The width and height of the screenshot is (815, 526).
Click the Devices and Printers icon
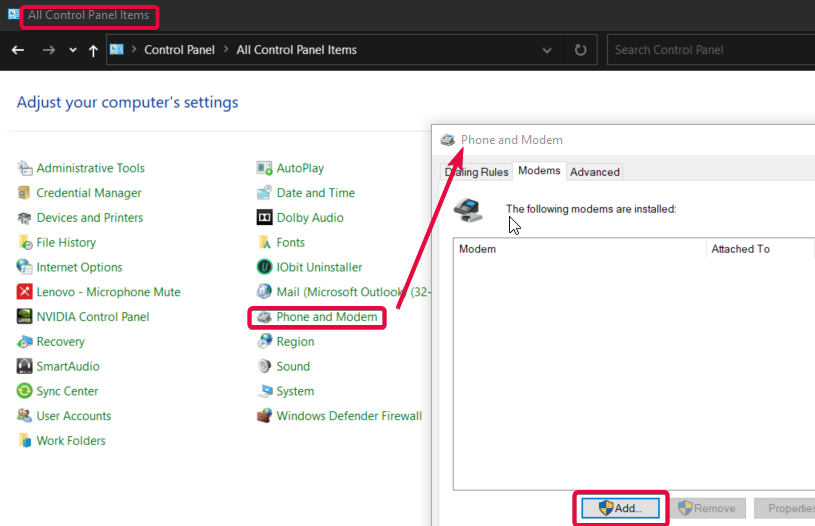[24, 218]
